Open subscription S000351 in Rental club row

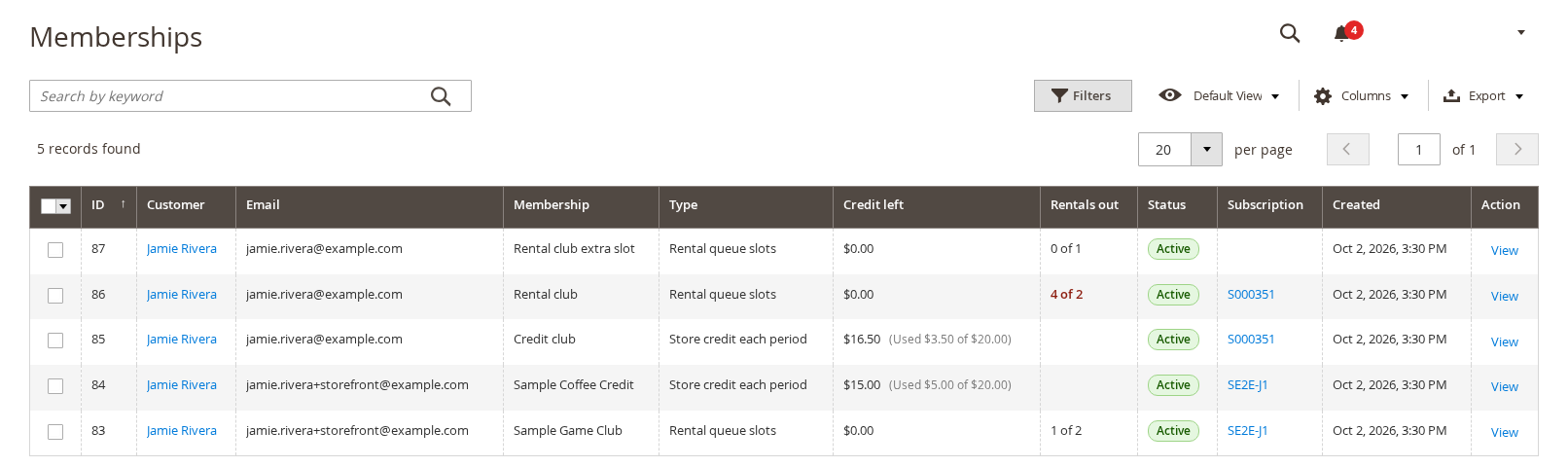click(1251, 295)
